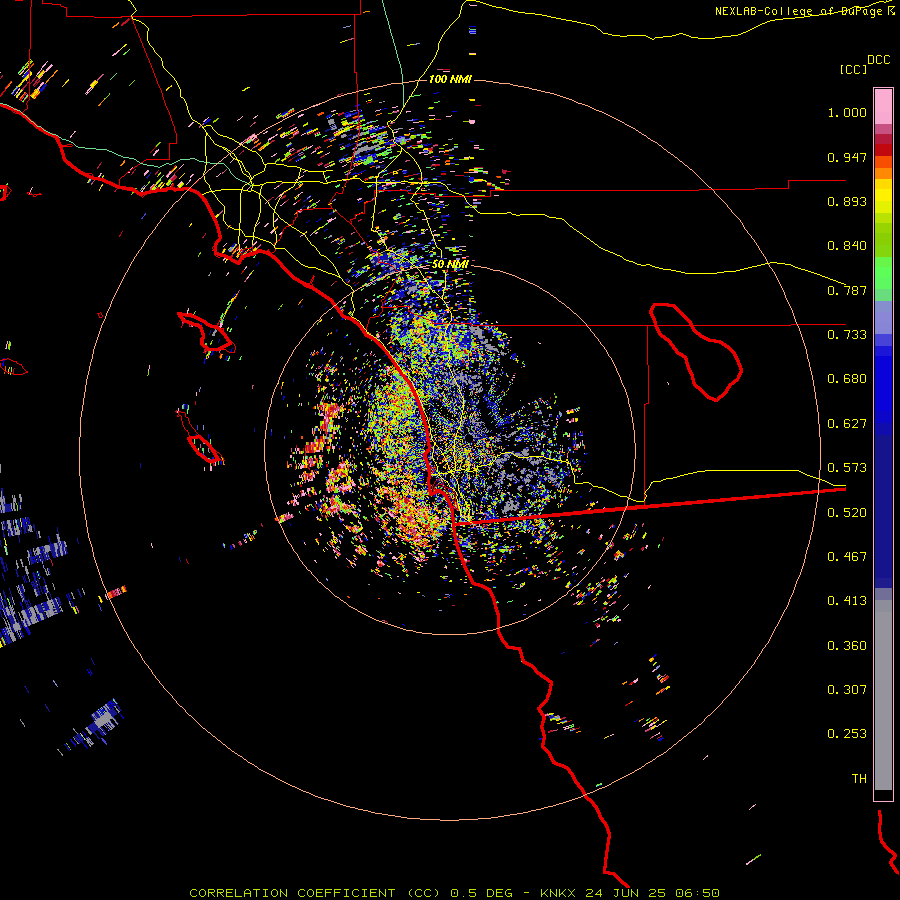Select the 0.787 scale value
Screen dimensions: 900x900
click(847, 290)
